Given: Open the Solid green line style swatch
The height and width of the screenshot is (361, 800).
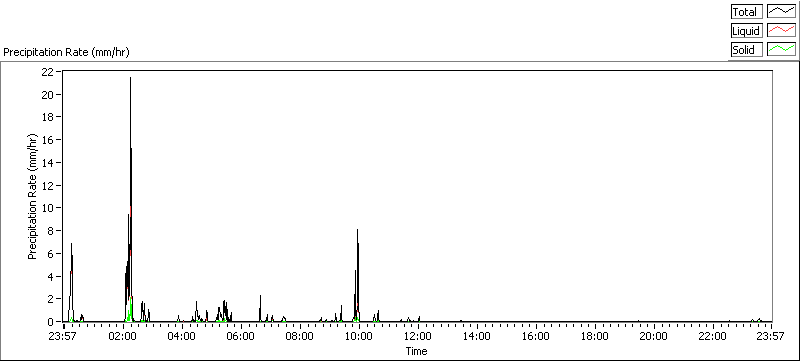Looking at the screenshot, I should pos(781,49).
